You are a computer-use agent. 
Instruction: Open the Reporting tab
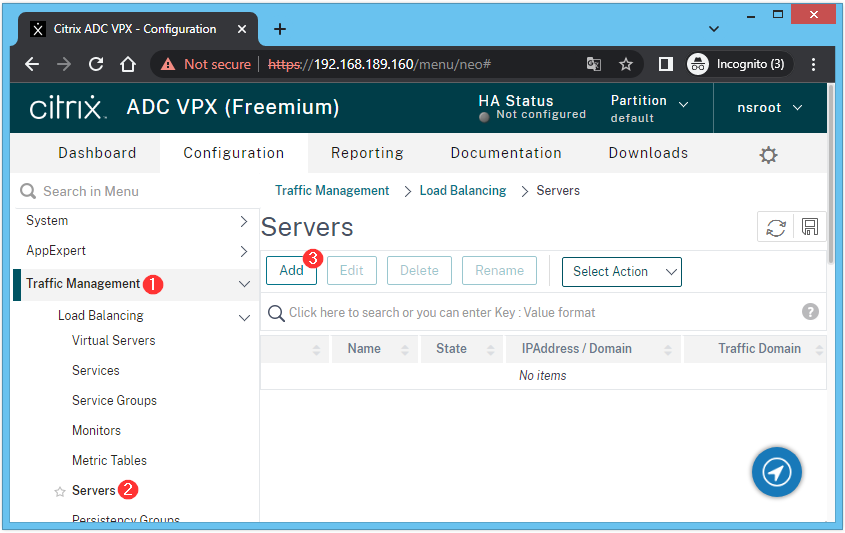tap(367, 153)
